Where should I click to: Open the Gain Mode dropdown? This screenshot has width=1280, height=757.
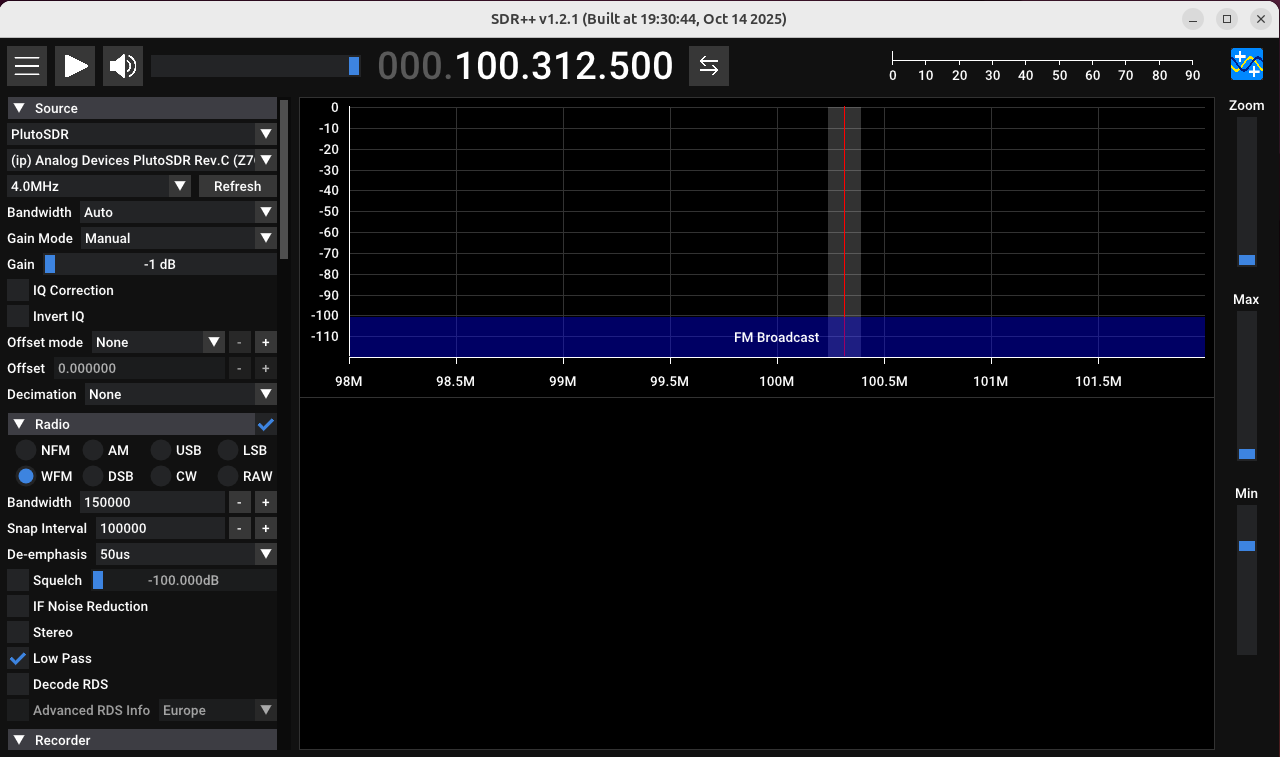click(x=178, y=238)
